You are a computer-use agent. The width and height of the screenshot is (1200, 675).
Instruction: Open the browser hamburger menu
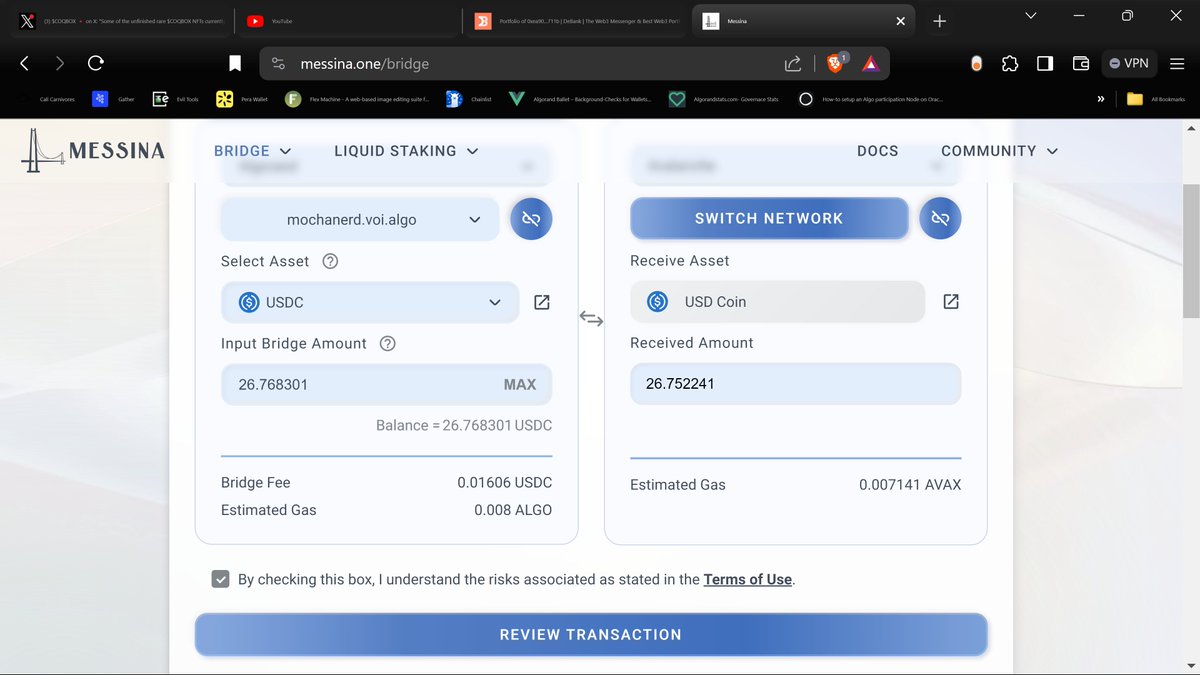(x=1176, y=63)
